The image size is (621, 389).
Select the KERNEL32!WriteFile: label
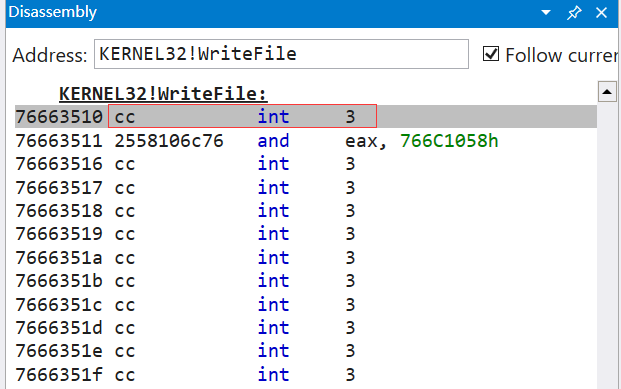pyautogui.click(x=163, y=94)
